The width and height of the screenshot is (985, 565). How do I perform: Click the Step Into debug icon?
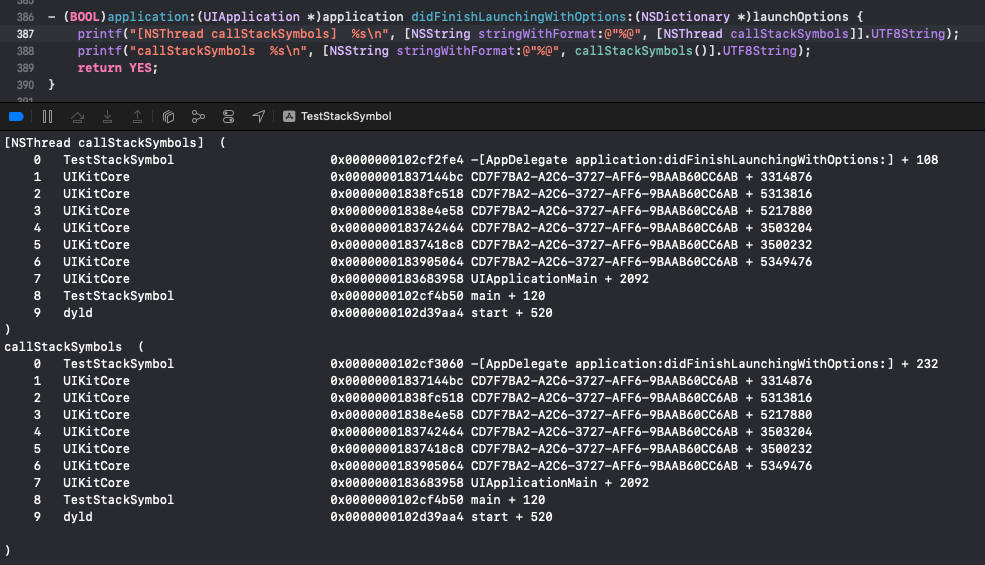tap(107, 116)
